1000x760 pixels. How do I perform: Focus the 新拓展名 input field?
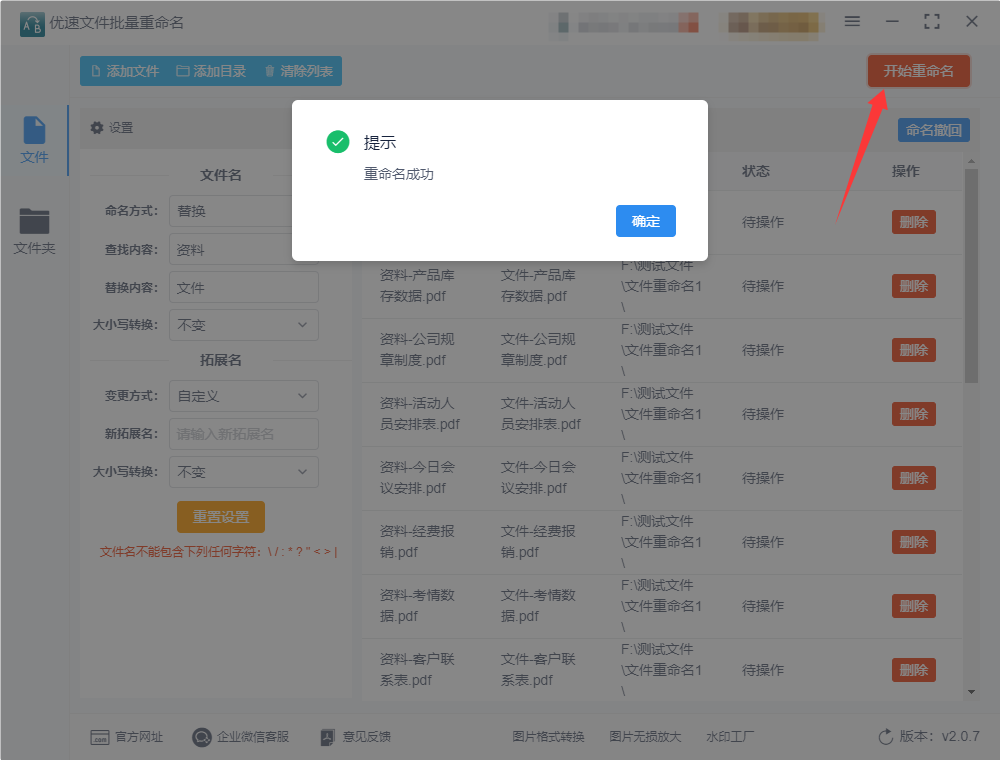tap(244, 434)
